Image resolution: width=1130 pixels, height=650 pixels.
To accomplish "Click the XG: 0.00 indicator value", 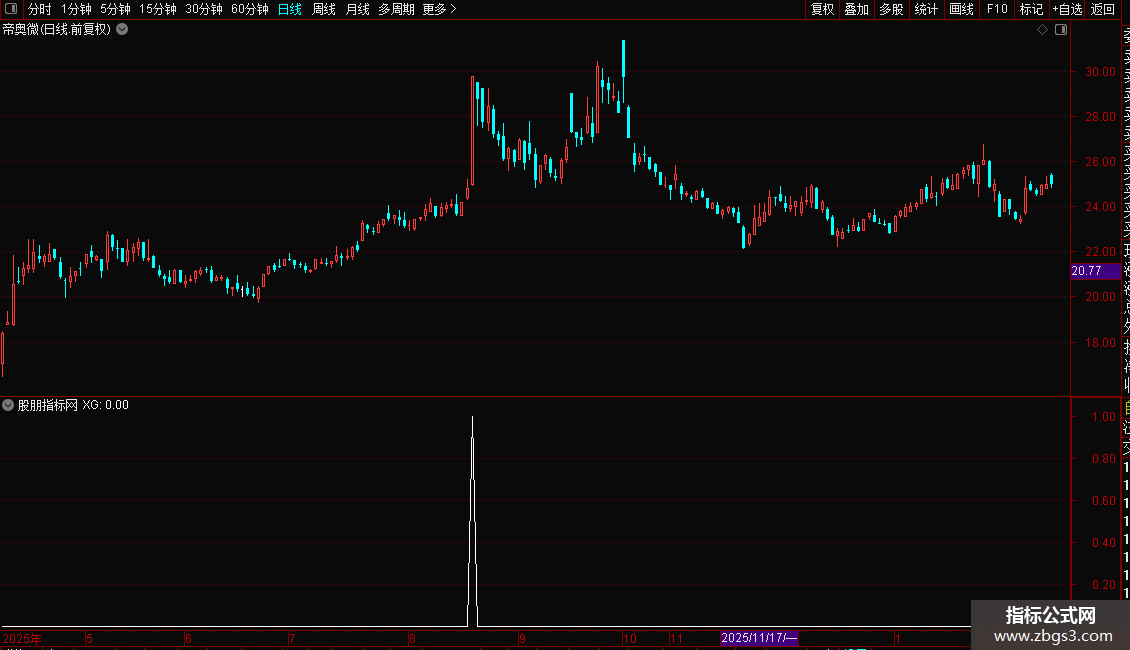I will click(105, 405).
